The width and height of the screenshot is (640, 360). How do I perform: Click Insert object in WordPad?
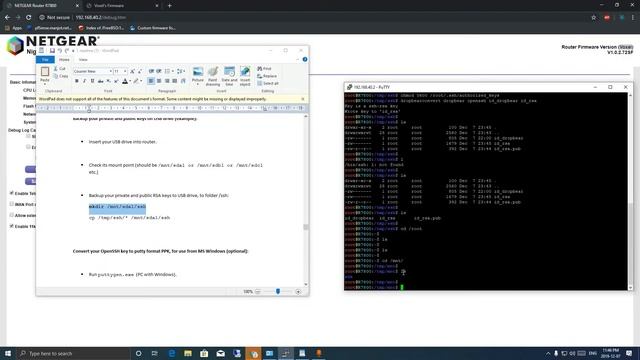click(x=245, y=76)
